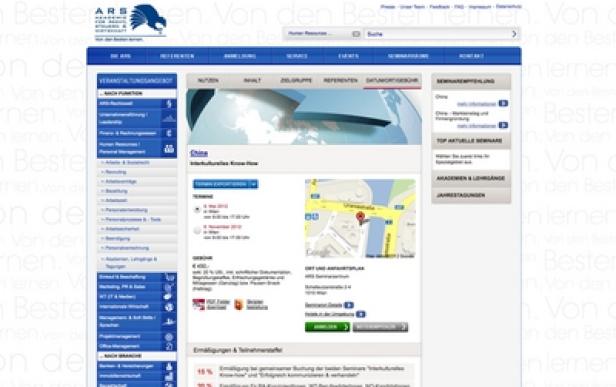Expand the Personalentwicklung submenu item
Image resolution: width=616 pixels, height=387 pixels.
pyautogui.click(x=137, y=210)
